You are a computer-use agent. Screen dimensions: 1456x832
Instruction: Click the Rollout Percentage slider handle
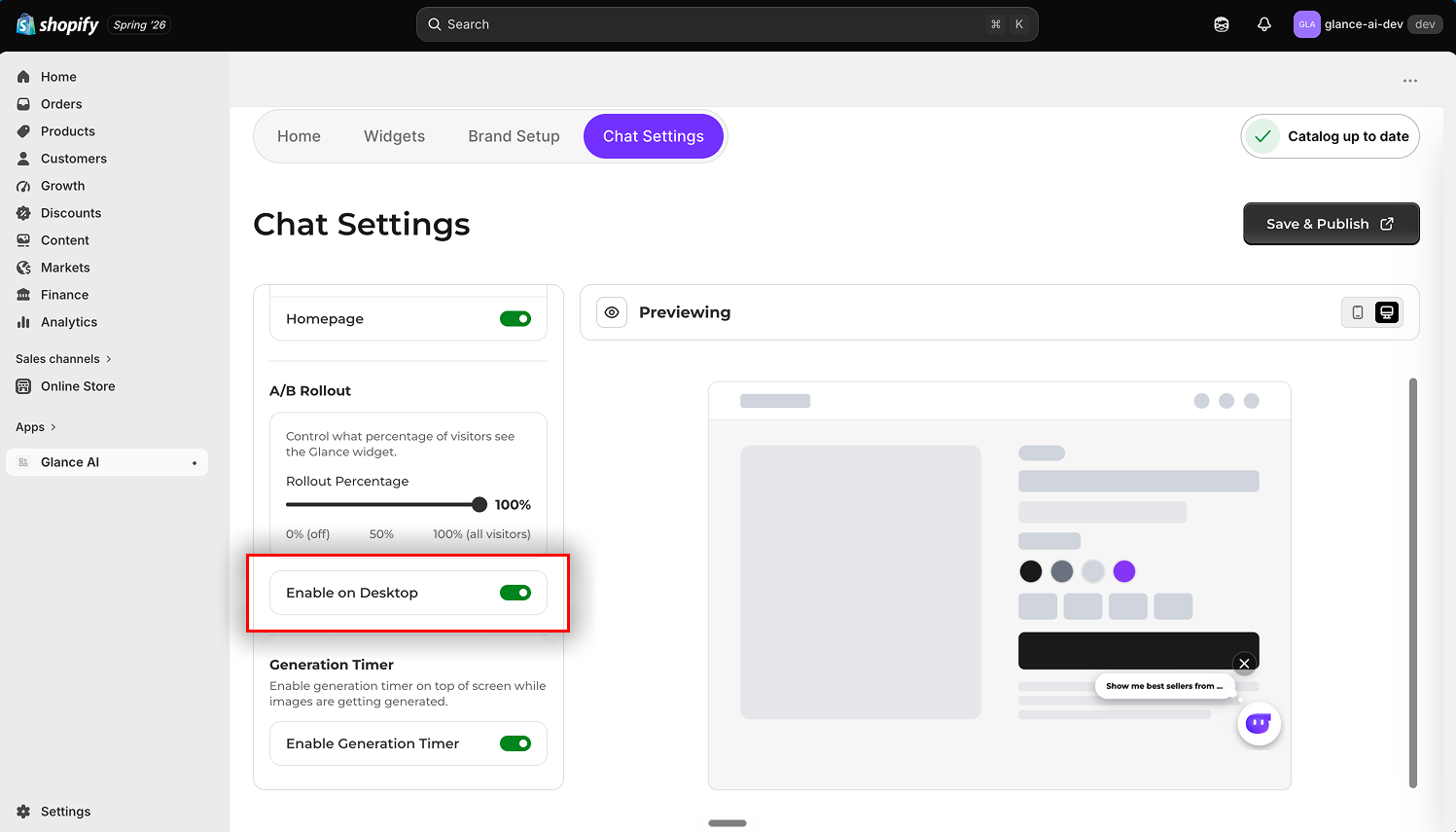(479, 504)
